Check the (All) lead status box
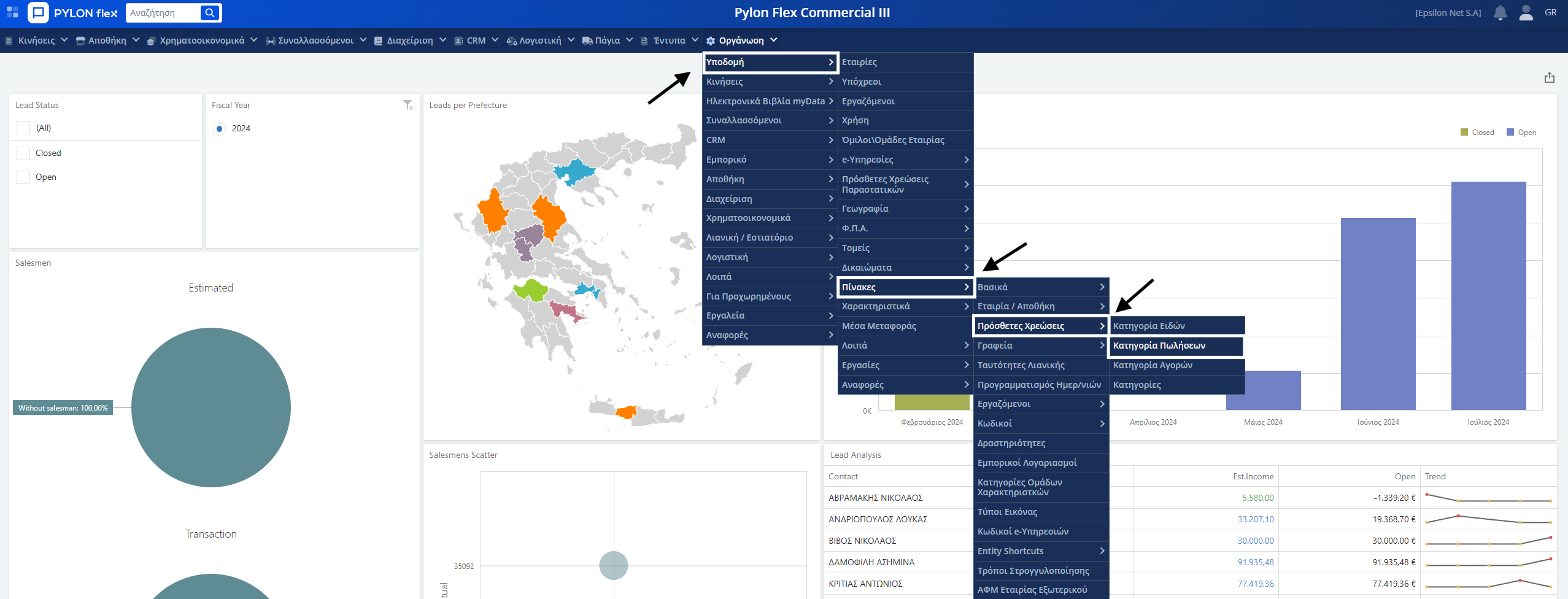The image size is (1568, 599). pos(23,128)
